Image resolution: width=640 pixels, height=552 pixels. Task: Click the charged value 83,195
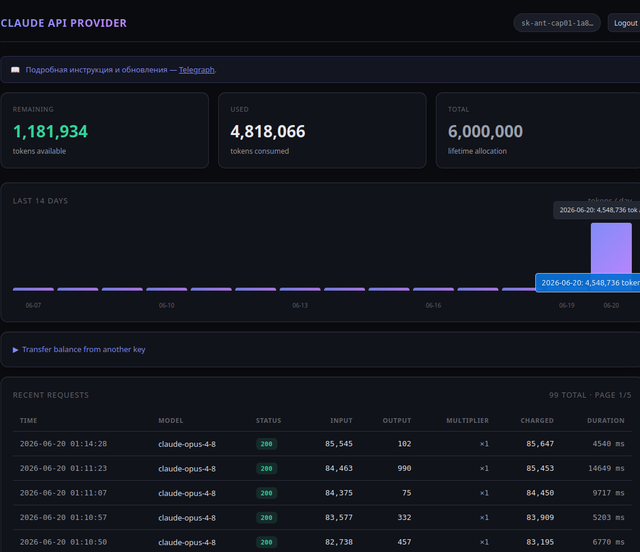click(x=540, y=542)
